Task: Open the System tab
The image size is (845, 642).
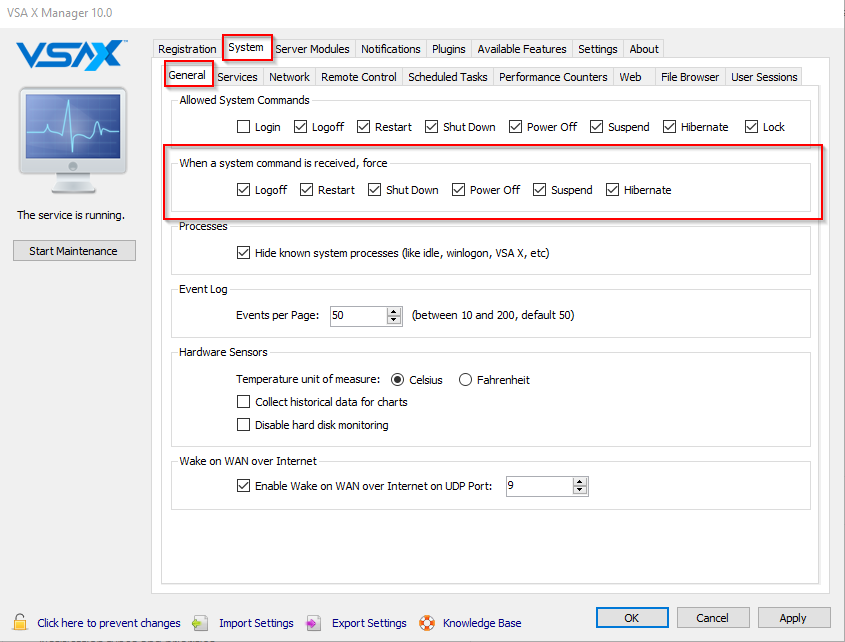Action: pyautogui.click(x=246, y=47)
